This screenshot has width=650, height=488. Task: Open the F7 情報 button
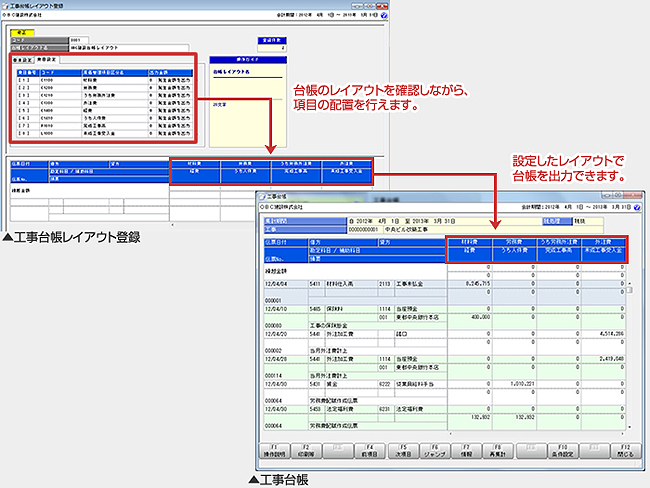click(466, 451)
